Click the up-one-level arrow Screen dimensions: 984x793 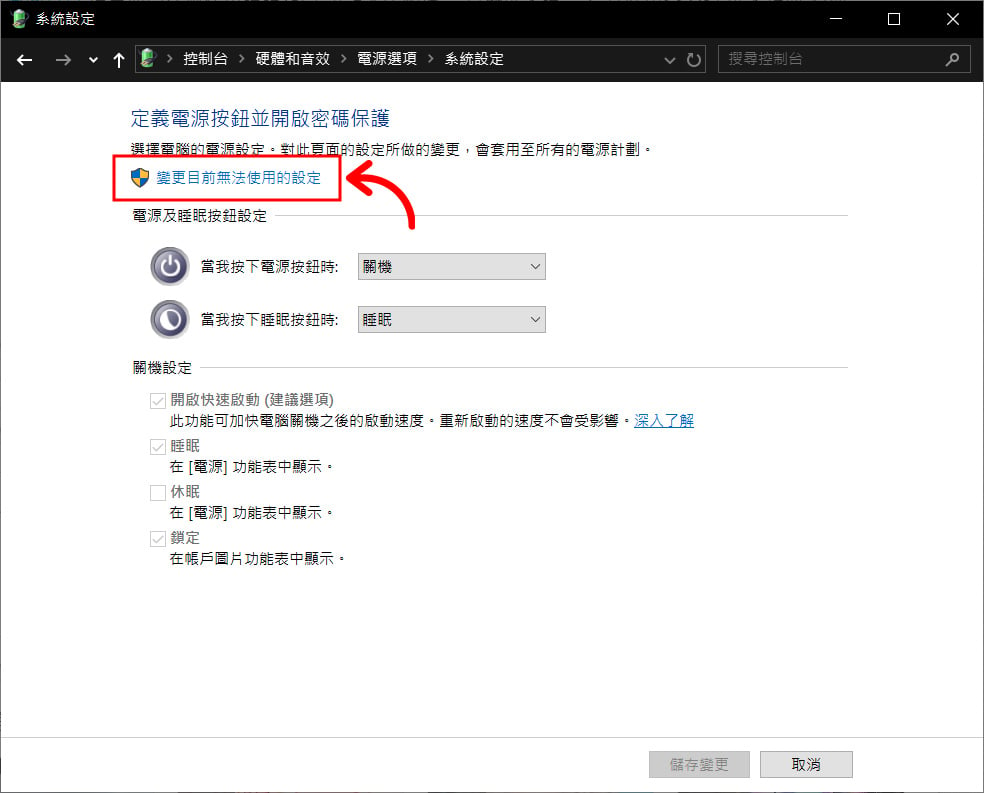point(119,60)
